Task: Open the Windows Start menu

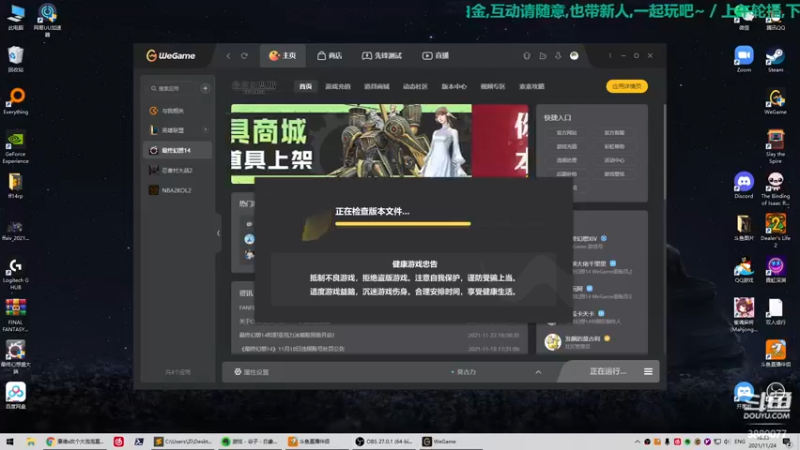Action: pos(9,441)
